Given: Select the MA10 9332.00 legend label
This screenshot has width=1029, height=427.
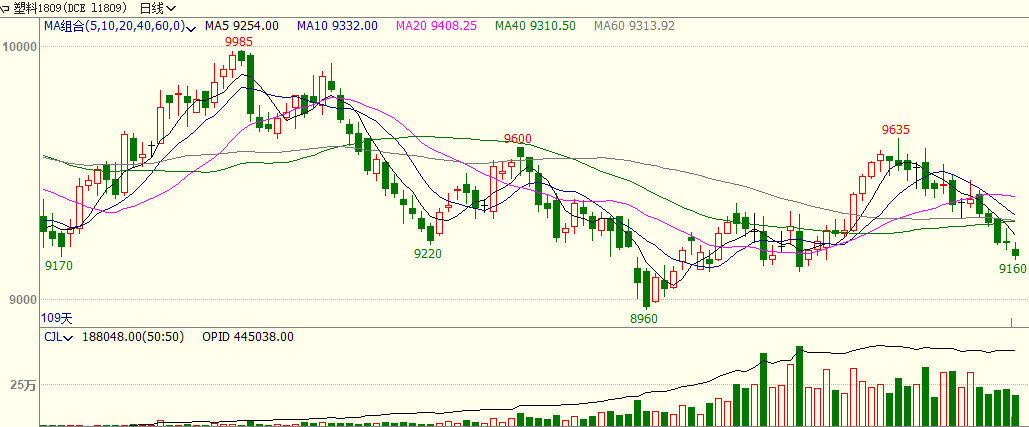Looking at the screenshot, I should 337,26.
